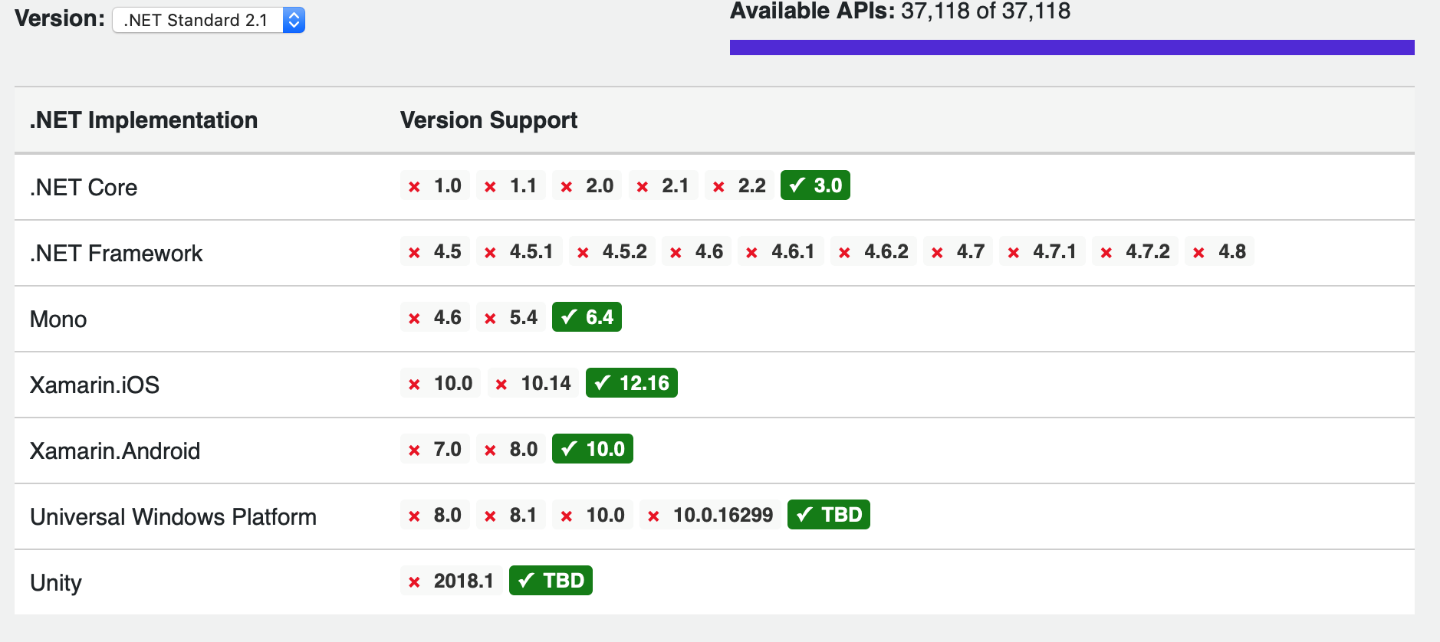This screenshot has width=1440, height=642.
Task: Select the Xamarin.Android 10.0 badge
Action: [x=592, y=450]
